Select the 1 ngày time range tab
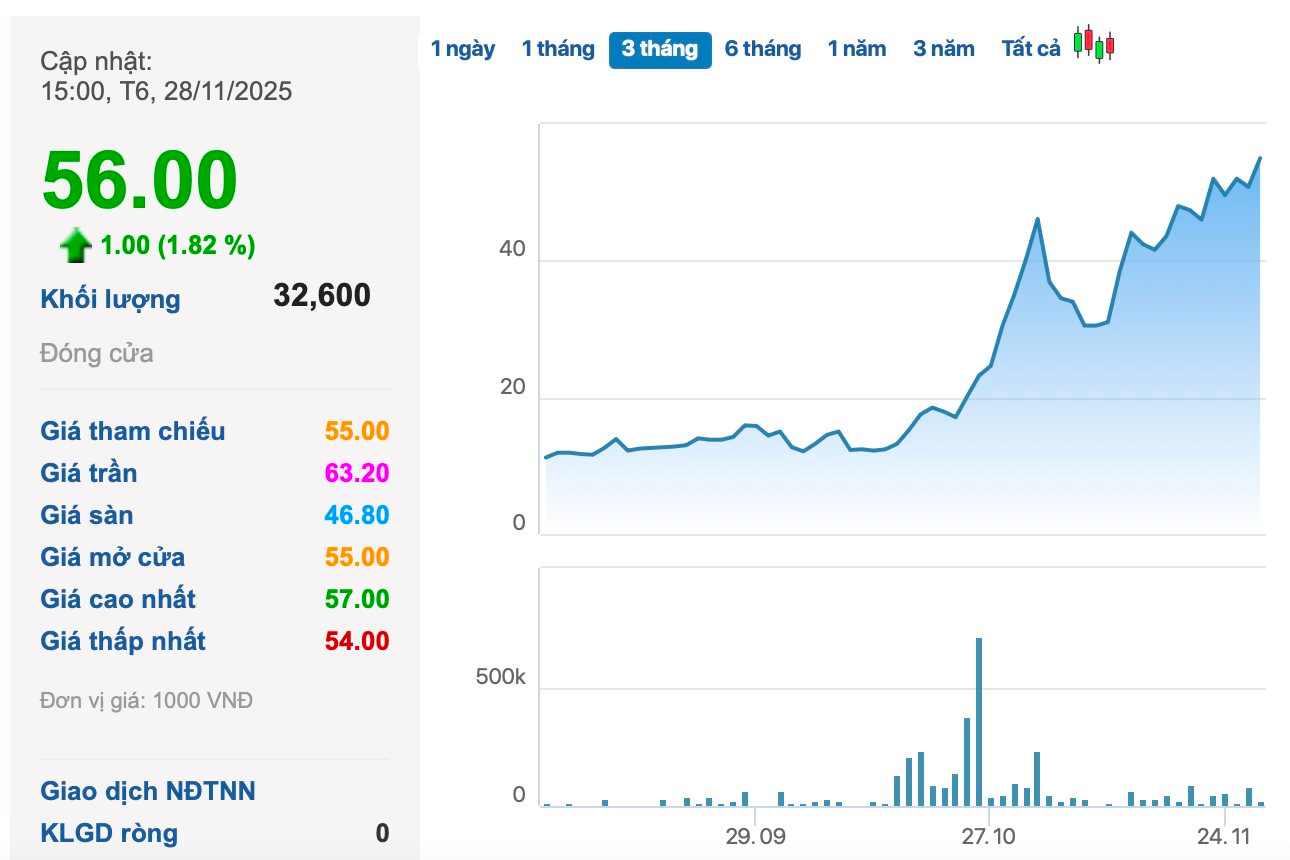The height and width of the screenshot is (860, 1290). 462,49
